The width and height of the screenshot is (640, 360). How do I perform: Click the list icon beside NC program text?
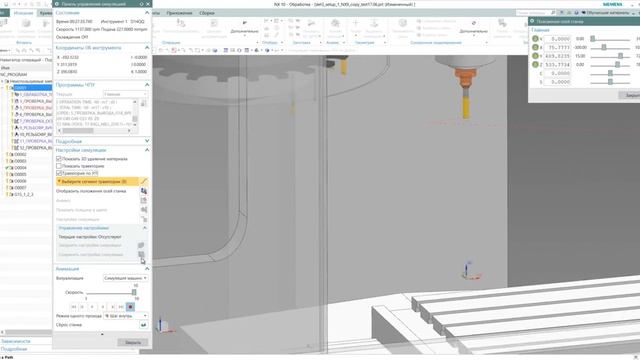click(144, 103)
